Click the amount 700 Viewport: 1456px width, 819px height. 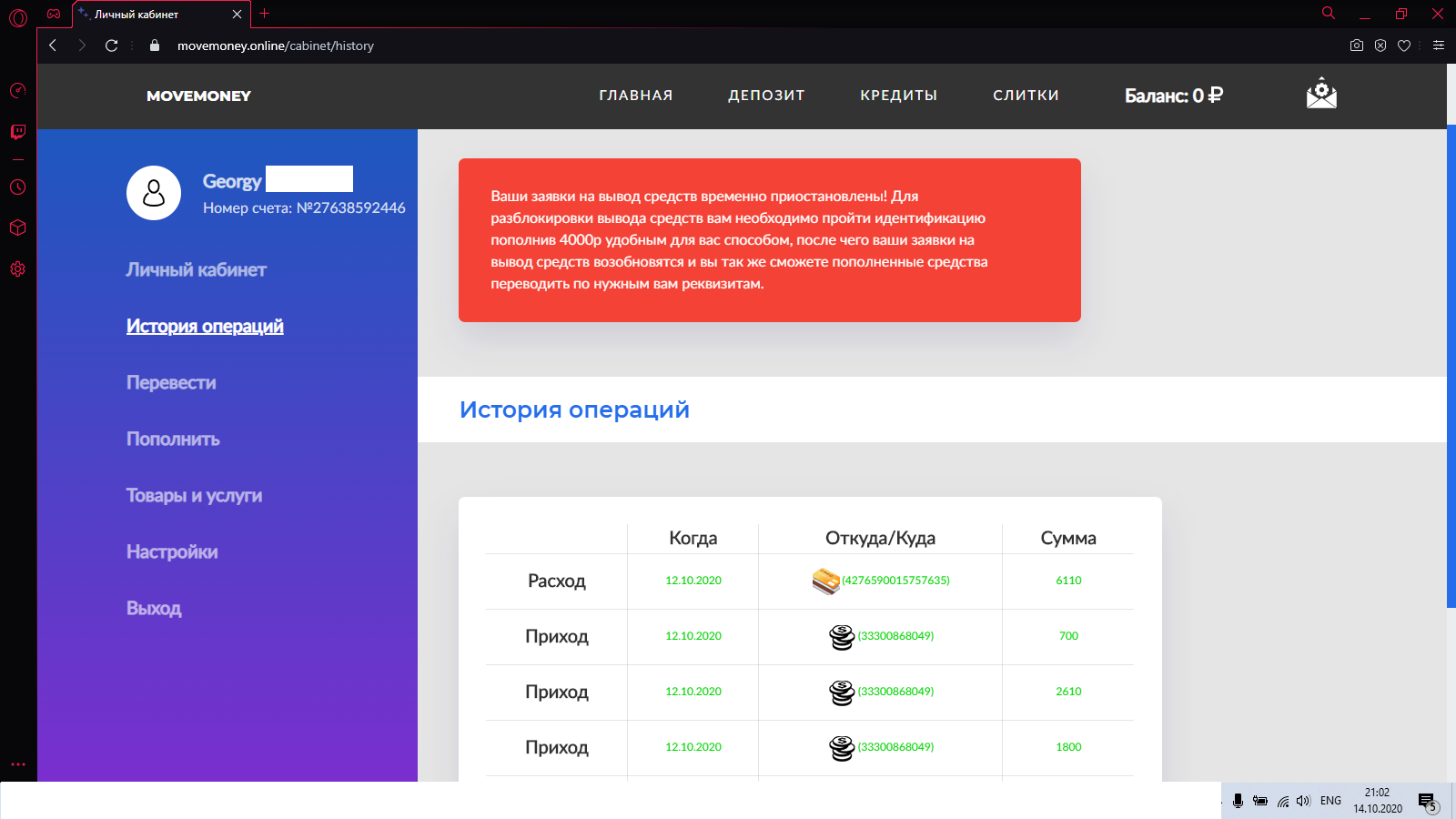tap(1068, 636)
